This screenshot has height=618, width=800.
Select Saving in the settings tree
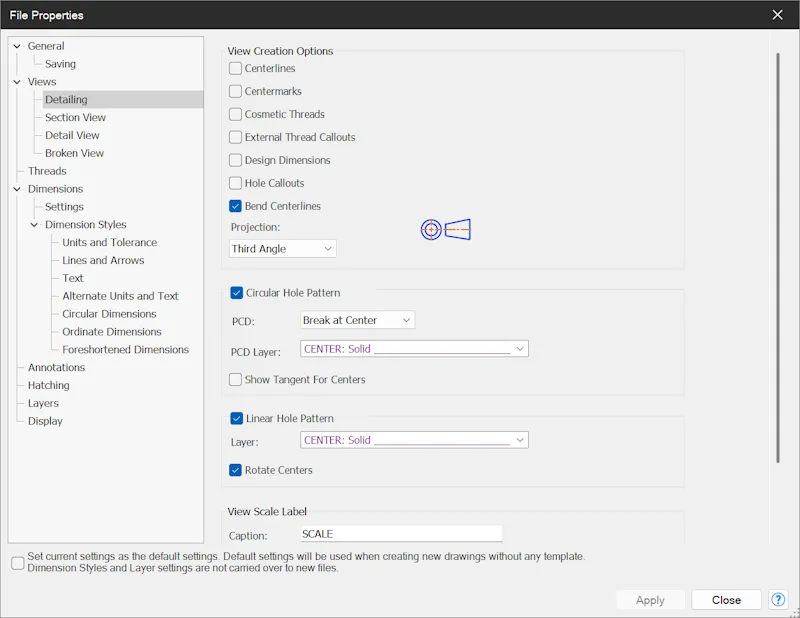tap(60, 64)
